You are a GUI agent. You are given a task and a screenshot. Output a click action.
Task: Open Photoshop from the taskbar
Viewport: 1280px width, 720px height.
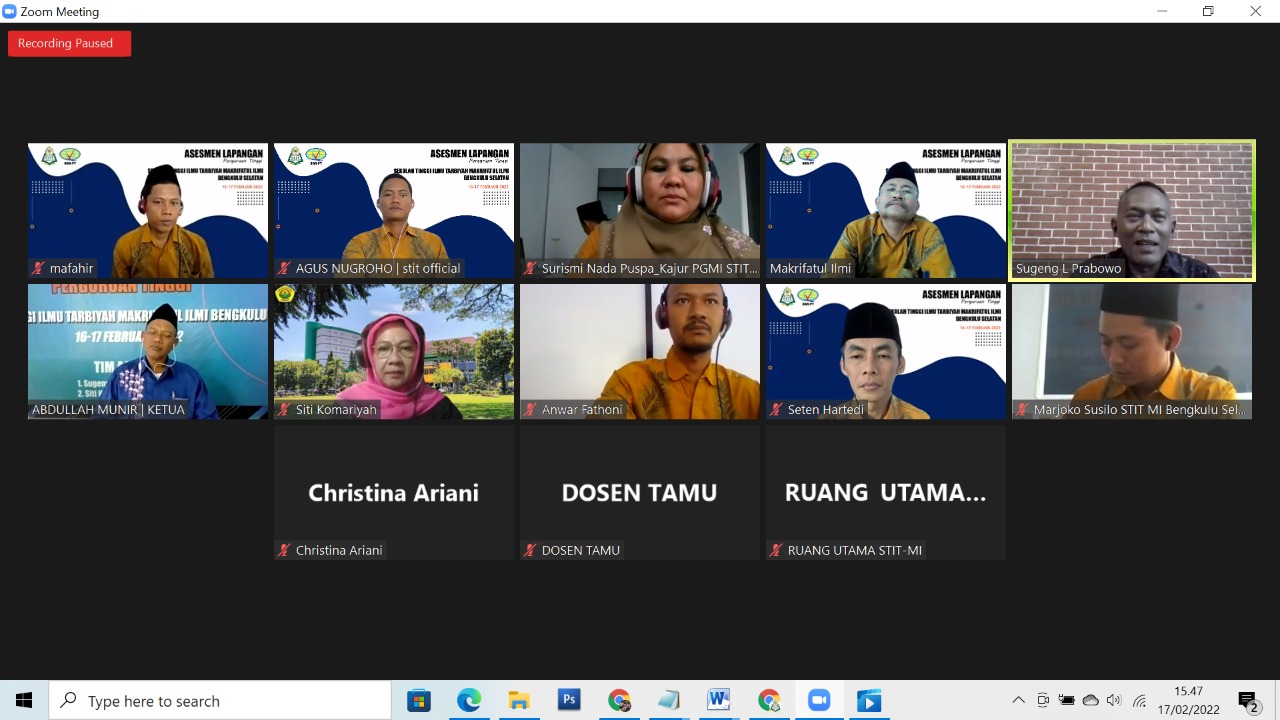tap(569, 701)
